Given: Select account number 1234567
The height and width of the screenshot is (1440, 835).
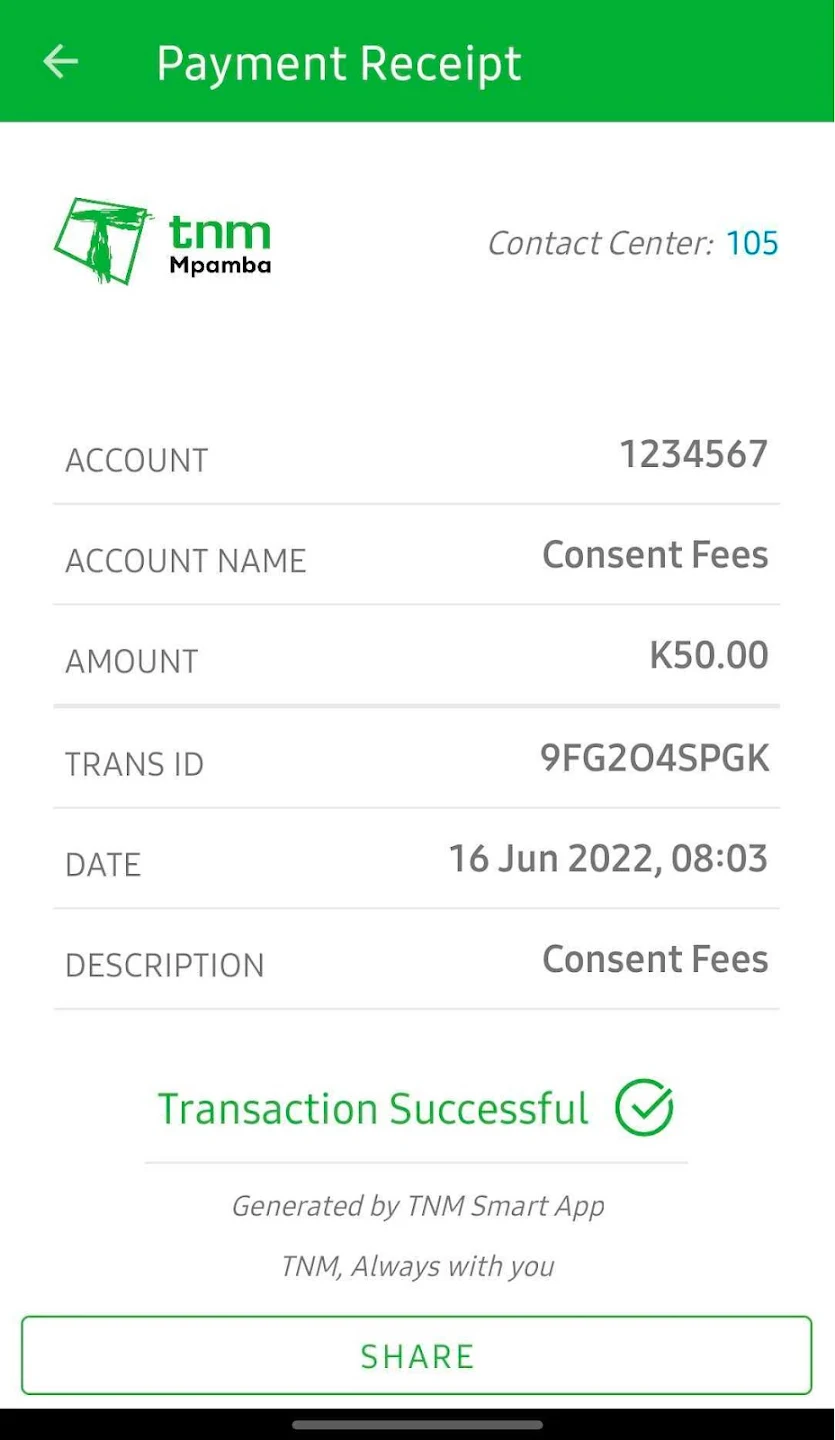Looking at the screenshot, I should [694, 455].
